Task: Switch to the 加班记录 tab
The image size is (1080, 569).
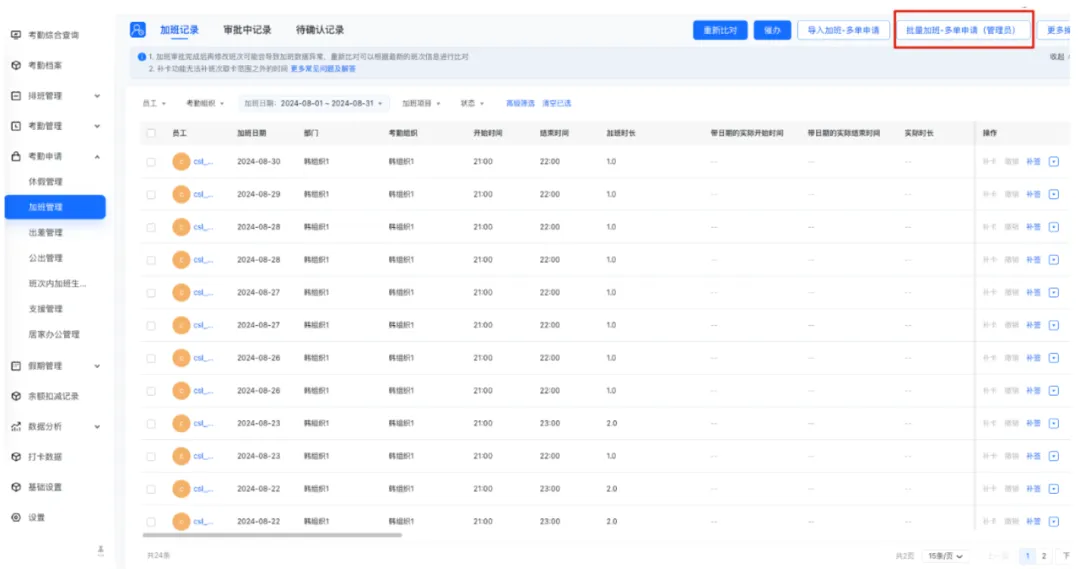Action: (179, 30)
